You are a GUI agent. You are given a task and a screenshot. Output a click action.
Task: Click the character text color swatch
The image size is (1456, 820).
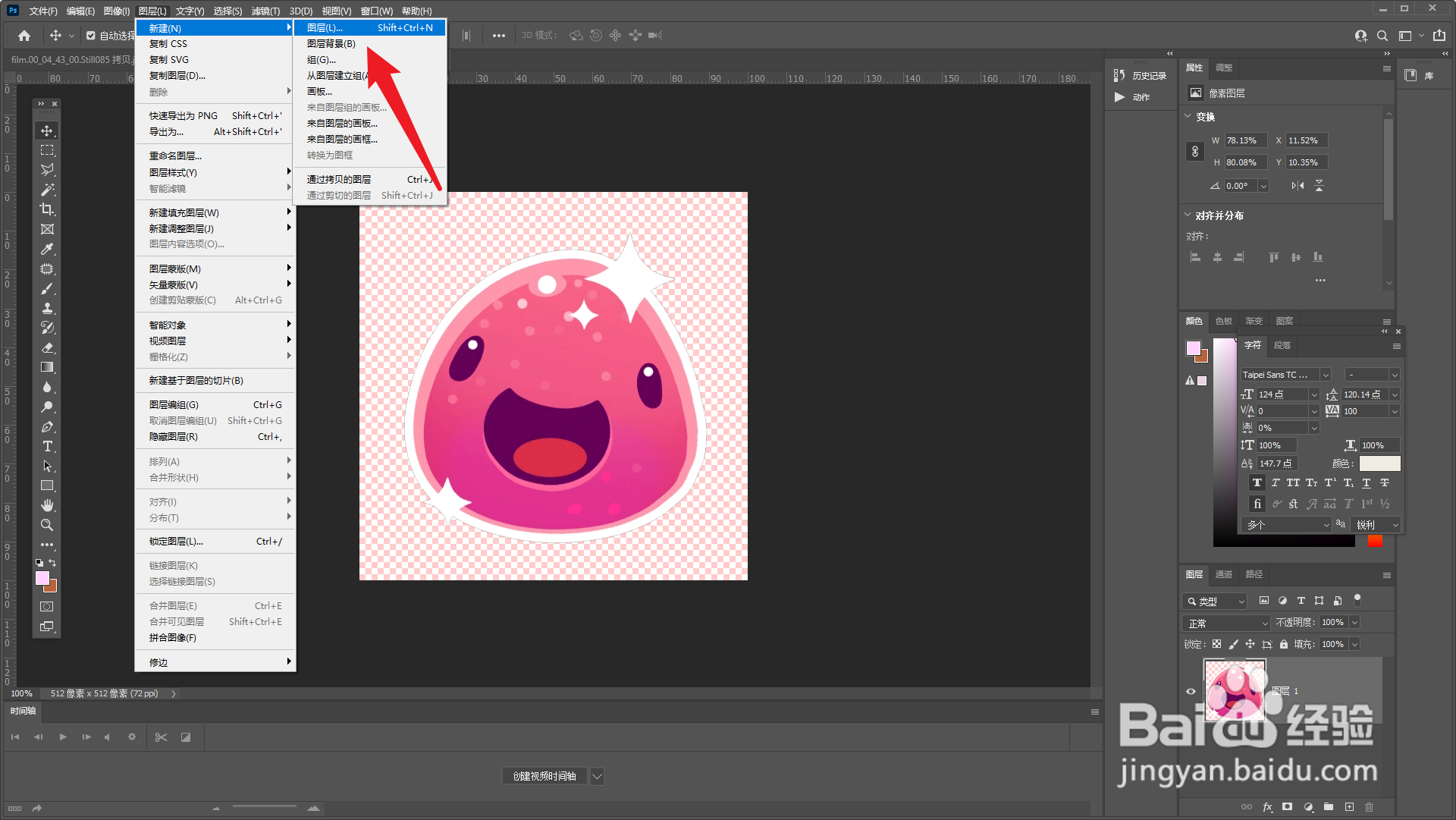coord(1379,463)
